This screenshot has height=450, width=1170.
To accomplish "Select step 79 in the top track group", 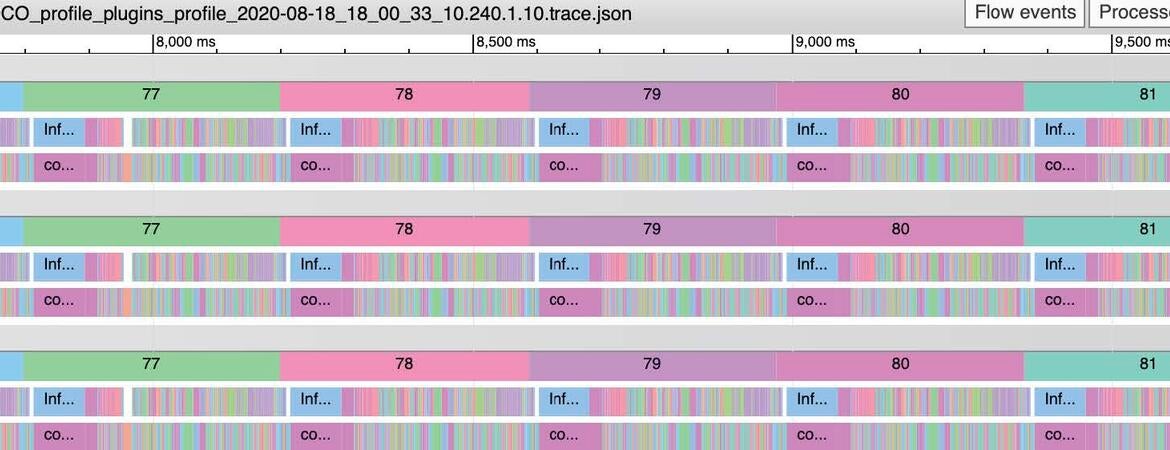I will click(653, 96).
